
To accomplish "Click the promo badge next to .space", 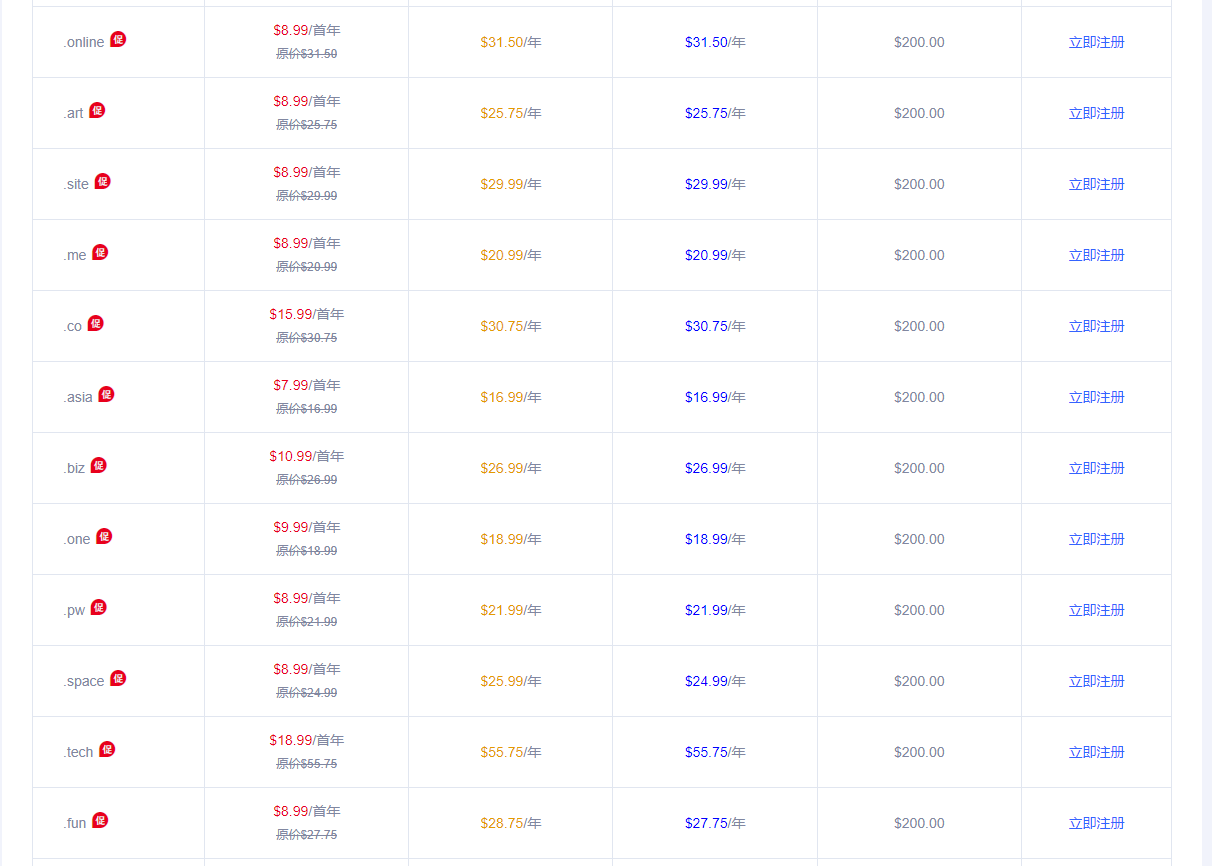I will coord(118,678).
